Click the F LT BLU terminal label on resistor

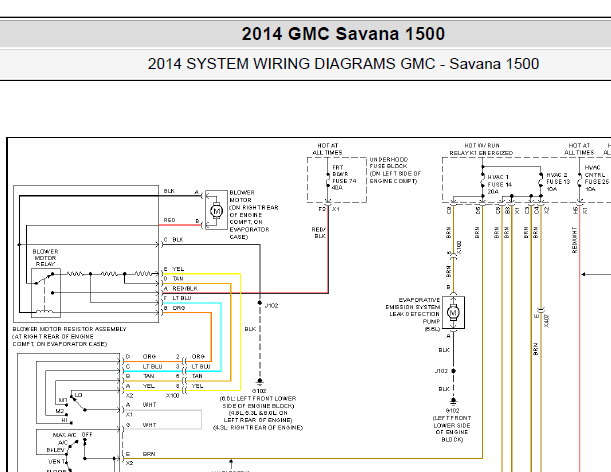[177, 298]
